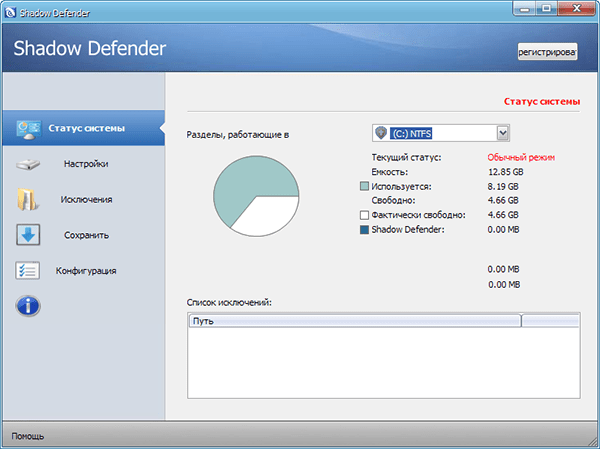The width and height of the screenshot is (600, 449).
Task: Click the Shadow Defender 0.00 MB value
Action: [x=503, y=230]
